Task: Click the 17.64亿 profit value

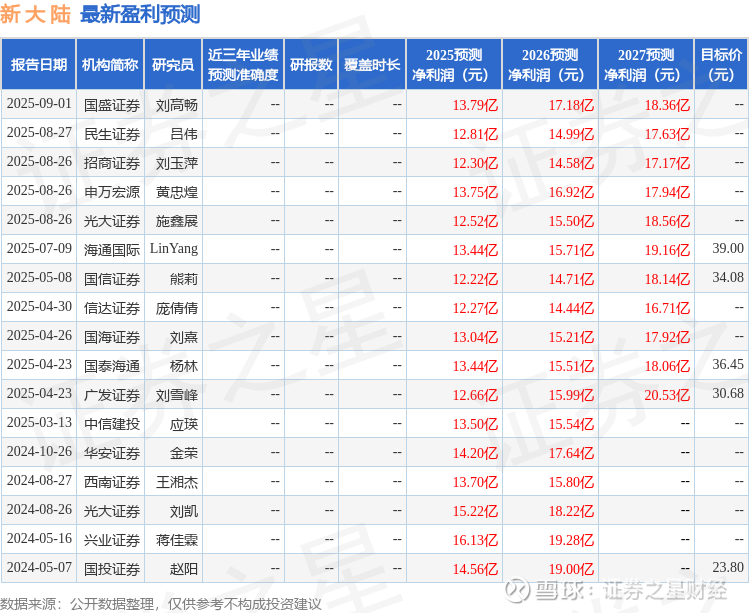Action: (x=571, y=453)
